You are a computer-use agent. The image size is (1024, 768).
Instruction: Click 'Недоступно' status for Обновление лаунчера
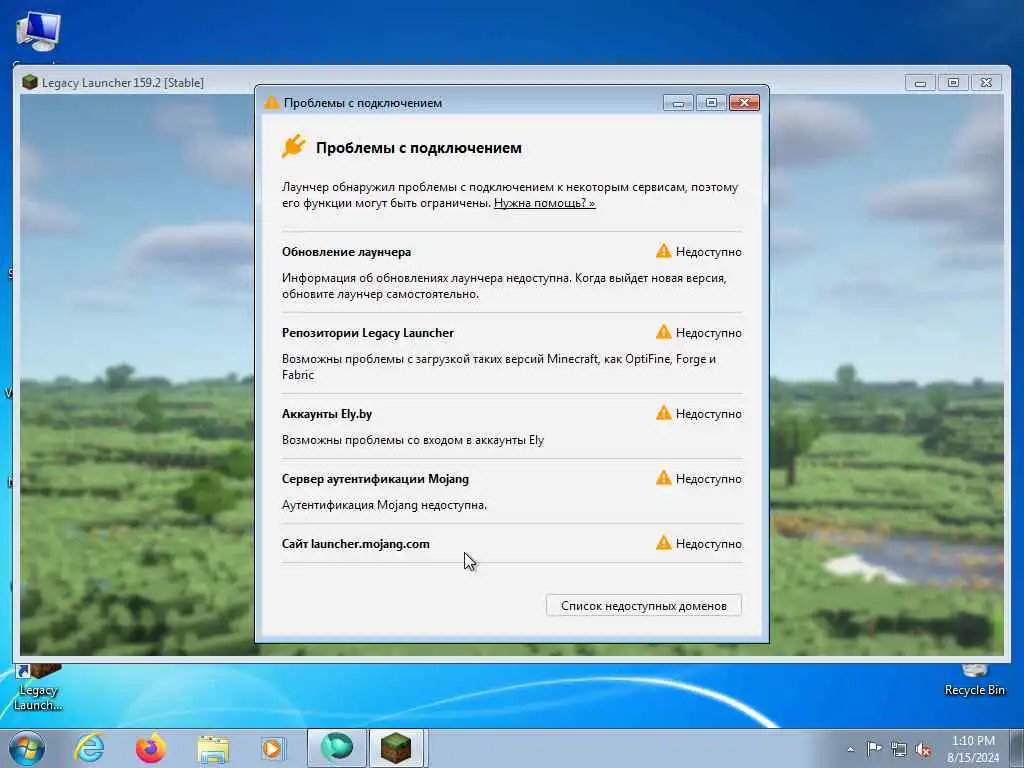709,252
